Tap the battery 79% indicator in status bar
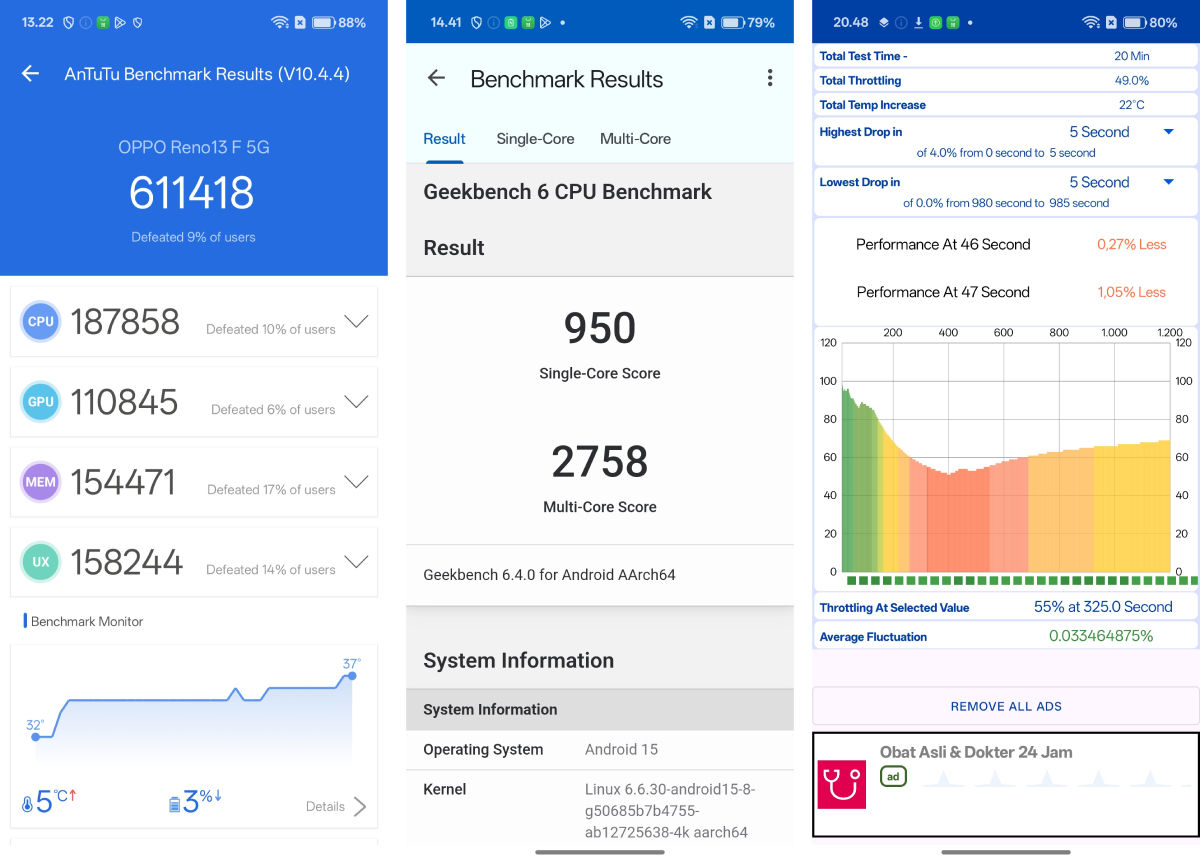Image resolution: width=1200 pixels, height=862 pixels. [x=747, y=22]
